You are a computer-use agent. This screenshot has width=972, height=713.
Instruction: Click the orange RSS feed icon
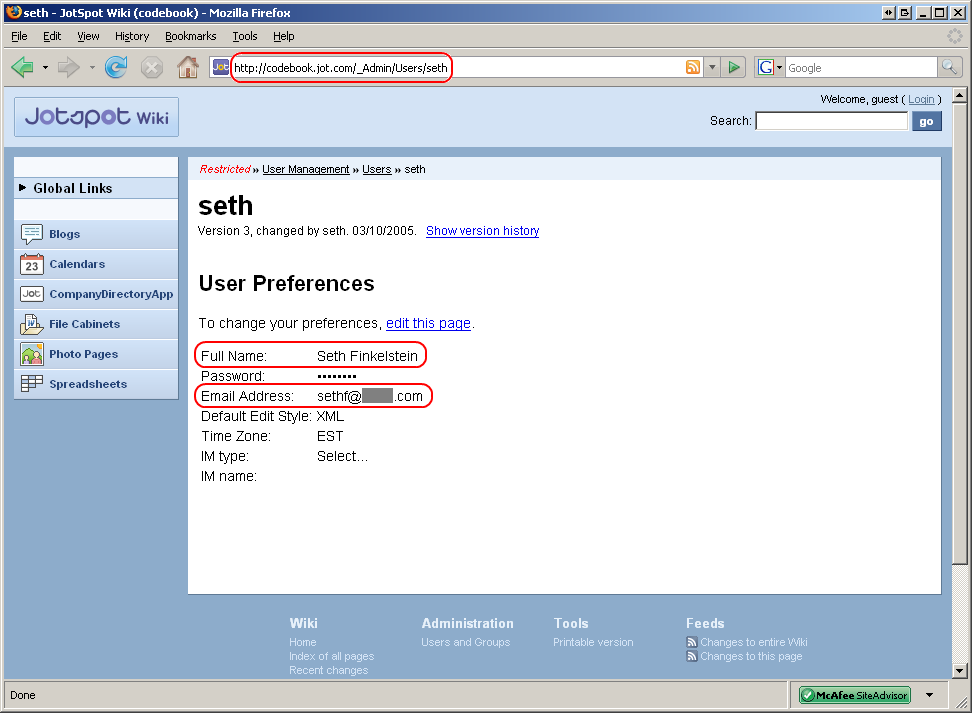(692, 67)
